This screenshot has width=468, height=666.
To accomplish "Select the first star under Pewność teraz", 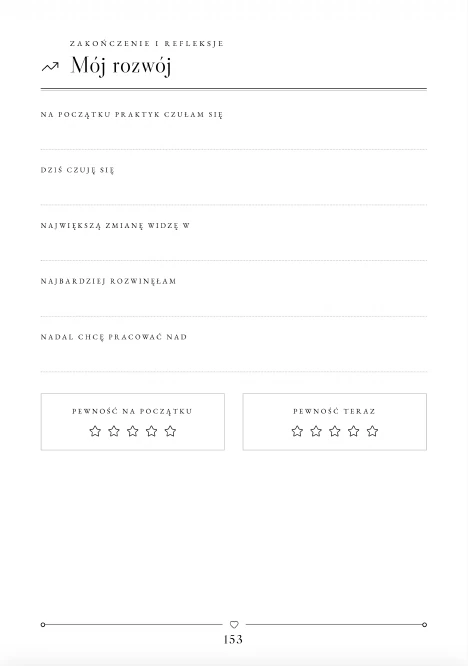I will 297,431.
